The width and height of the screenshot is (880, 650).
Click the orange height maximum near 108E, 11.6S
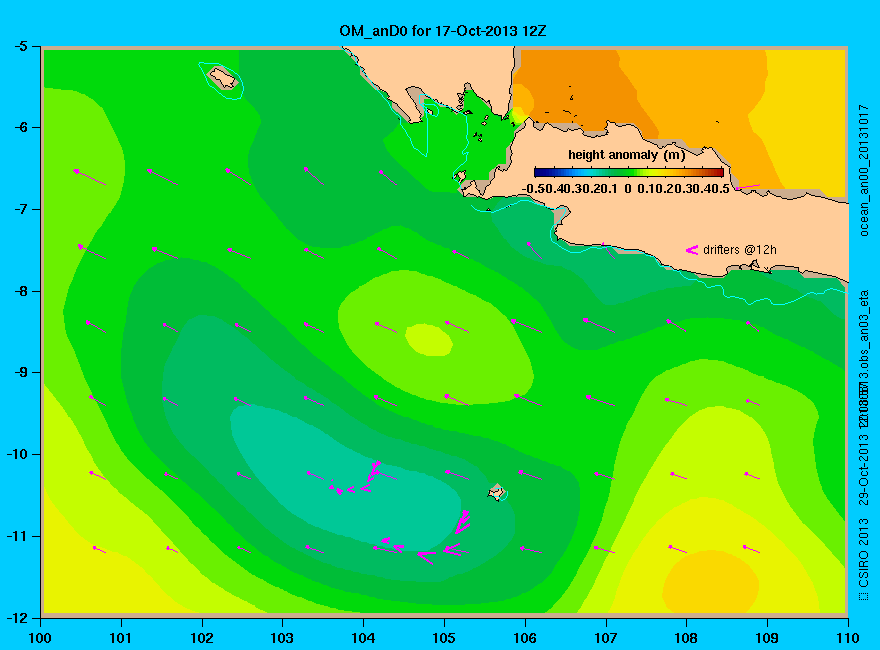[711, 583]
